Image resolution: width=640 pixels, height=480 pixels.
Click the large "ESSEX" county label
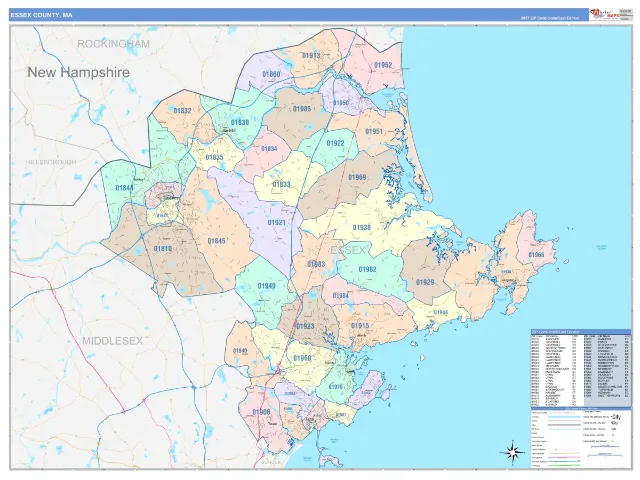(348, 250)
